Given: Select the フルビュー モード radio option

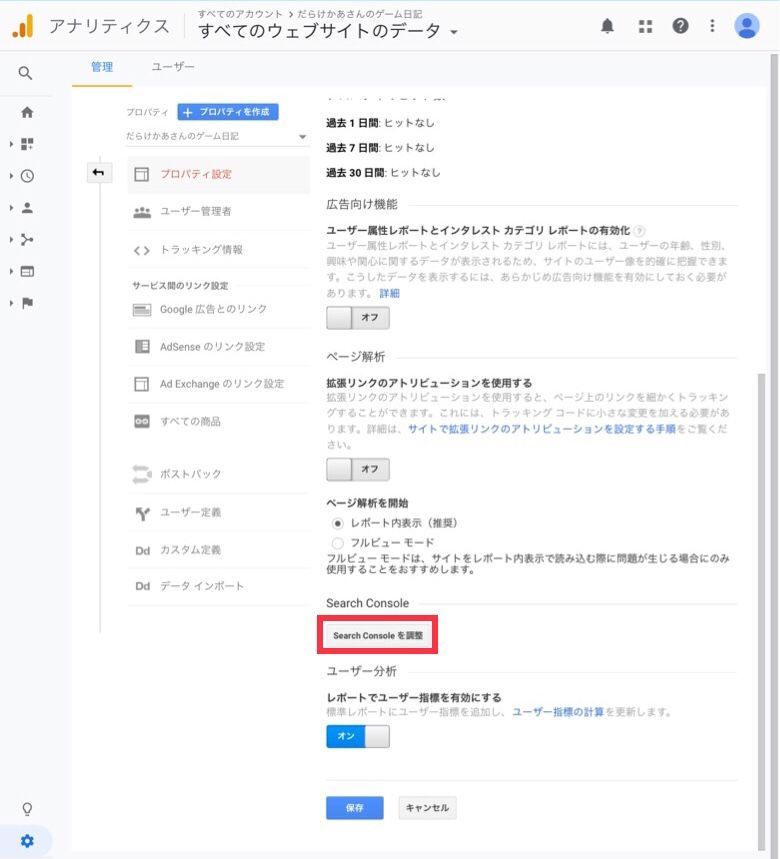Looking at the screenshot, I should coord(337,543).
